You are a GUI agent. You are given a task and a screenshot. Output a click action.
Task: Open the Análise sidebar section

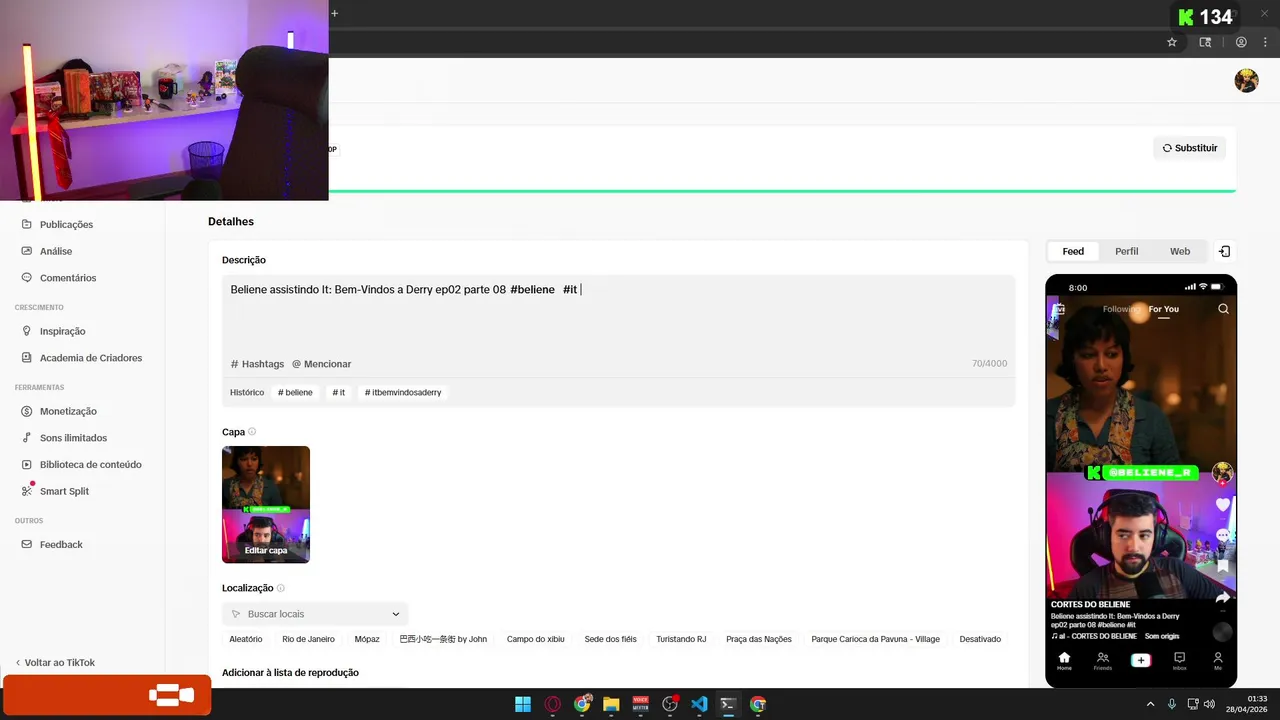(x=56, y=251)
